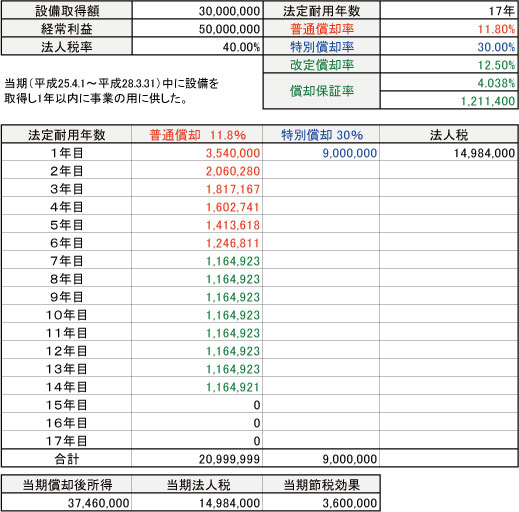Screen dimensions: 519x512
Task: Select the 設備取得額 label cell
Action: click(x=67, y=11)
